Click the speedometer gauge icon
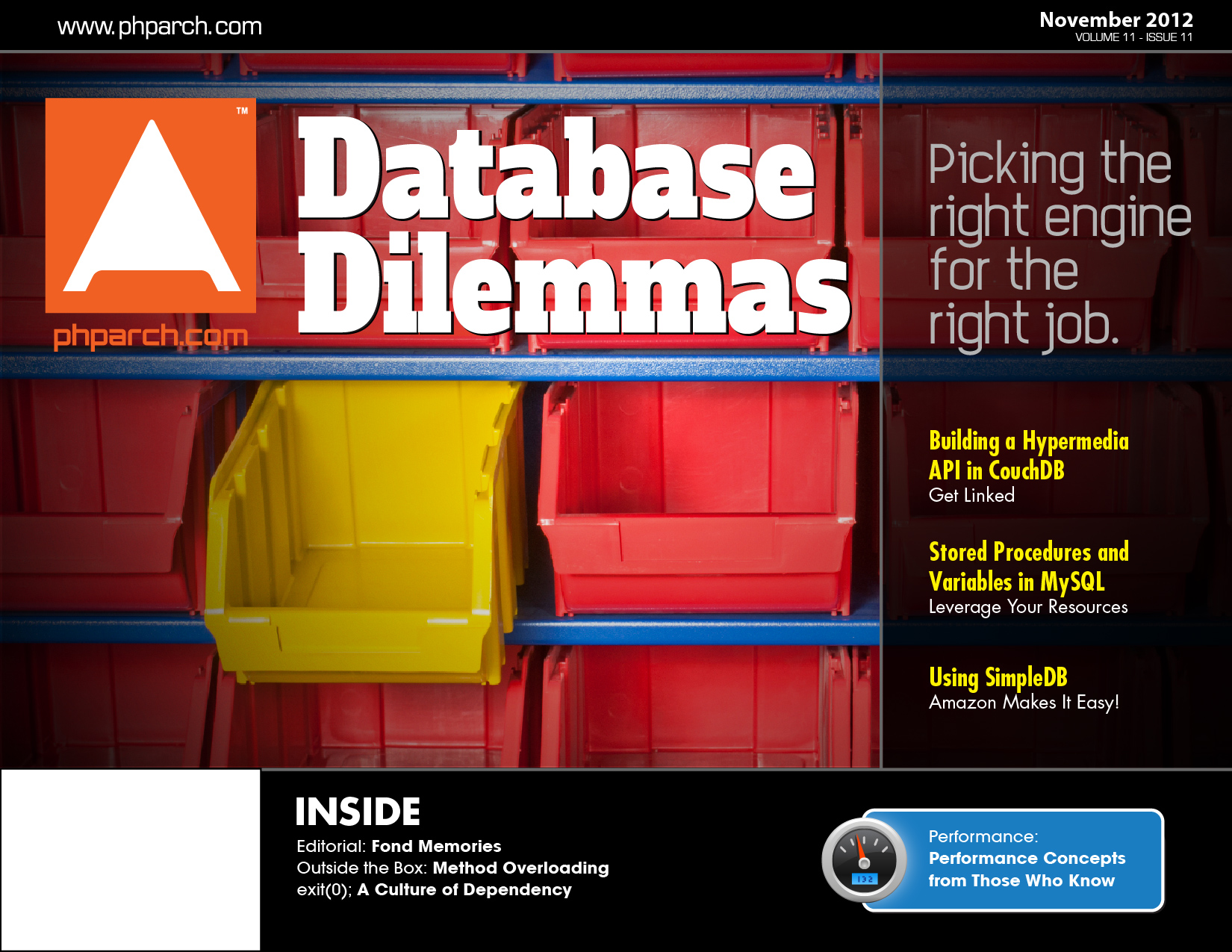Viewport: 1232px width, 952px height. (865, 860)
